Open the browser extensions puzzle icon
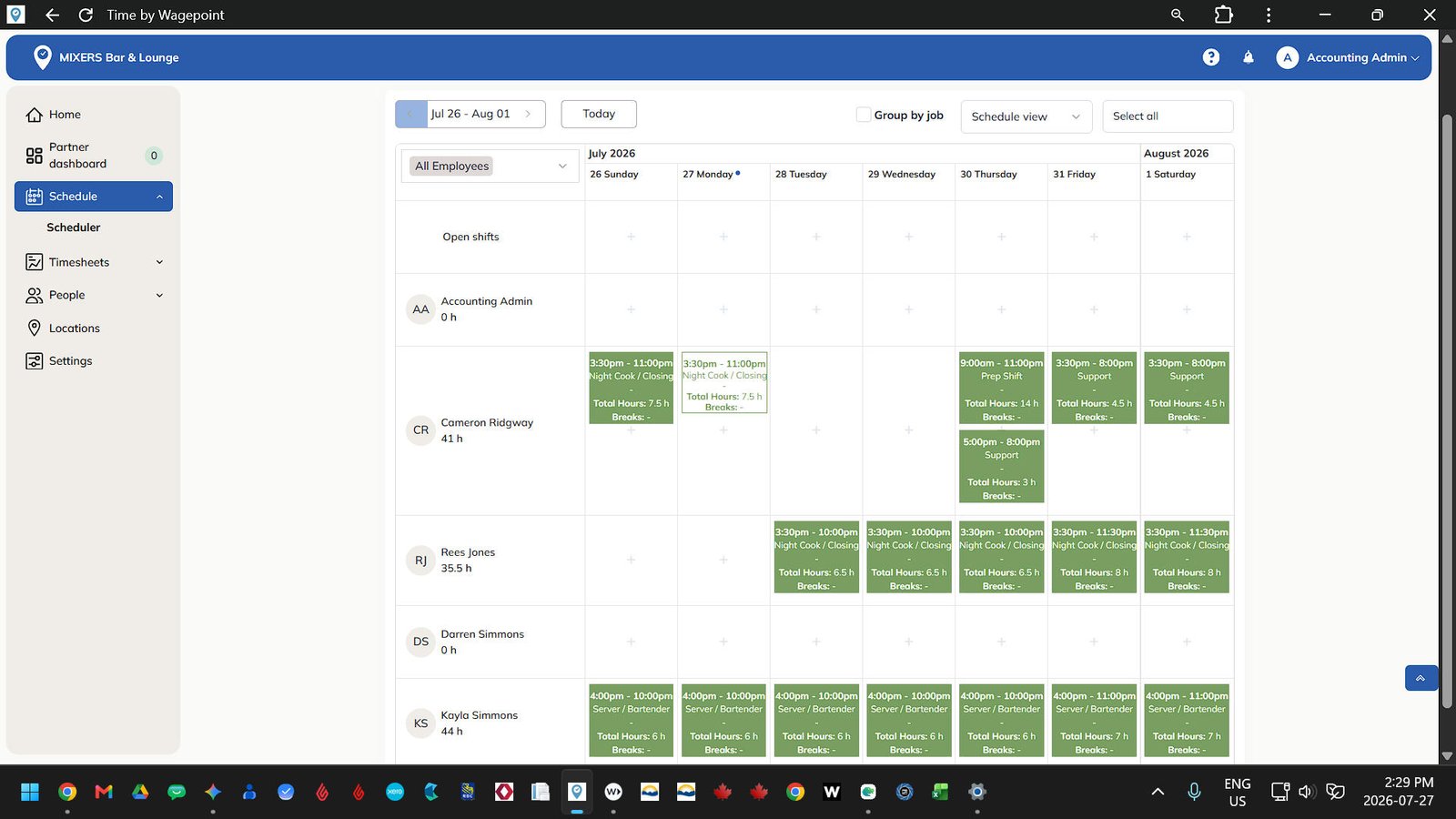The image size is (1456, 819). [1224, 15]
